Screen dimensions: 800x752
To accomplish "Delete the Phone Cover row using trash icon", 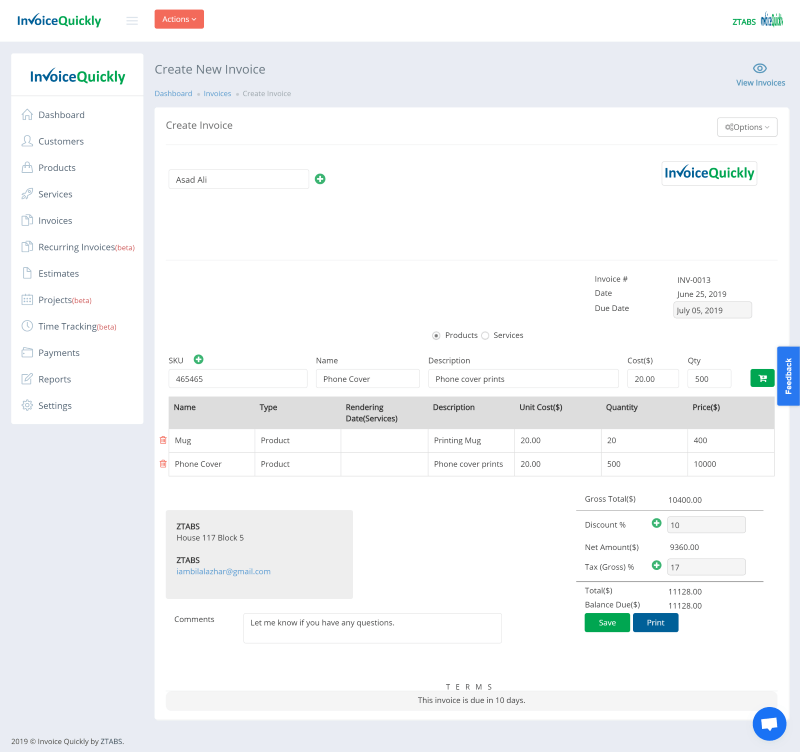I will tap(163, 464).
